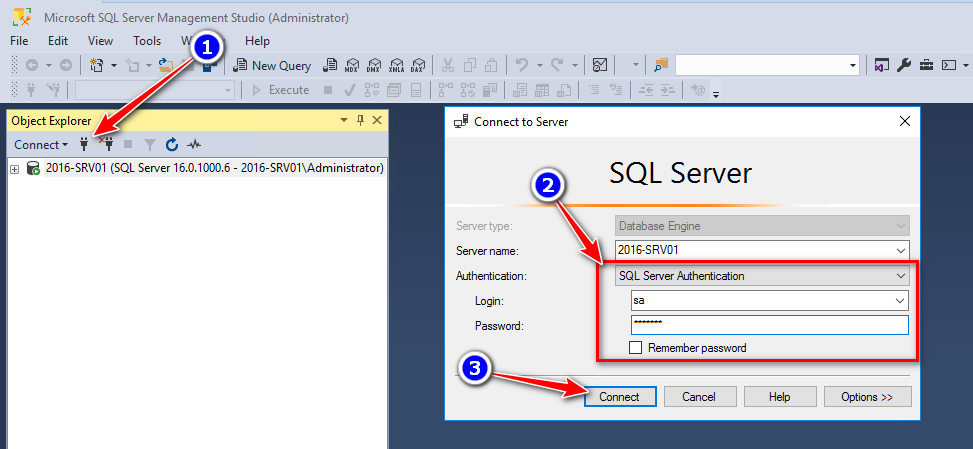973x449 pixels.
Task: Open the toolbar overflow options arrow
Action: (x=716, y=95)
